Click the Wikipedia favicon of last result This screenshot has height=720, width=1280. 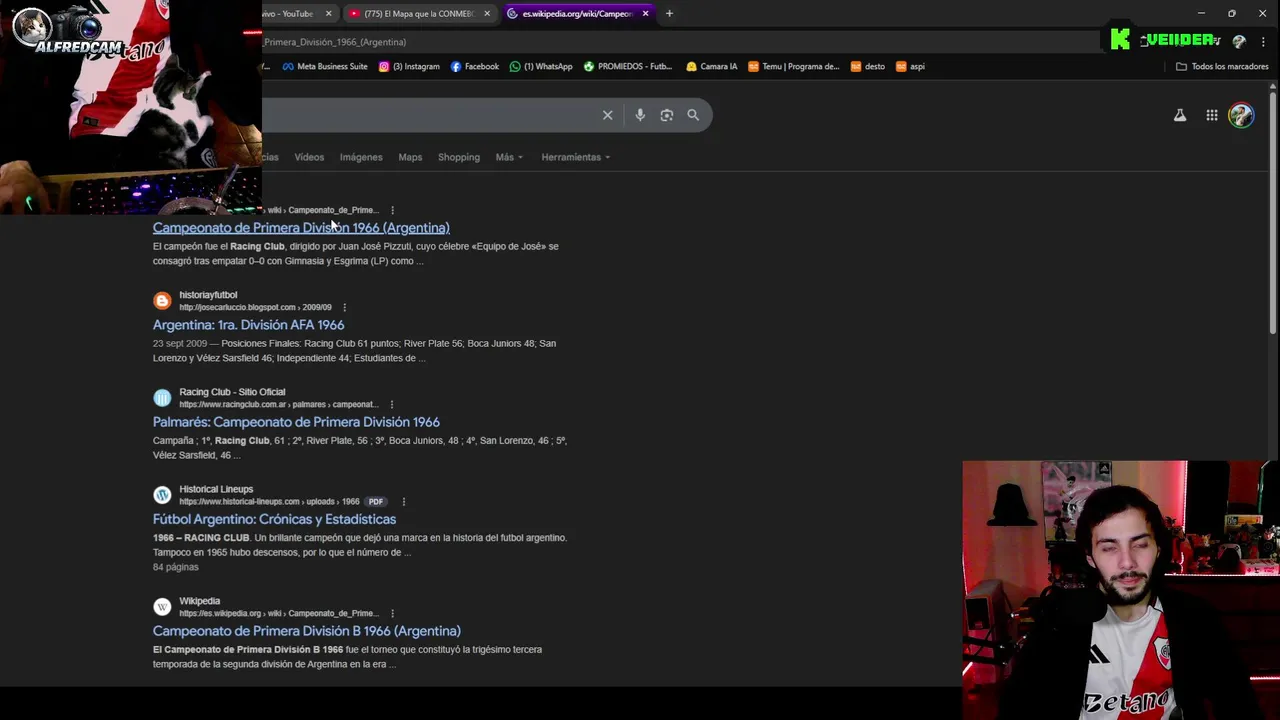tap(162, 607)
